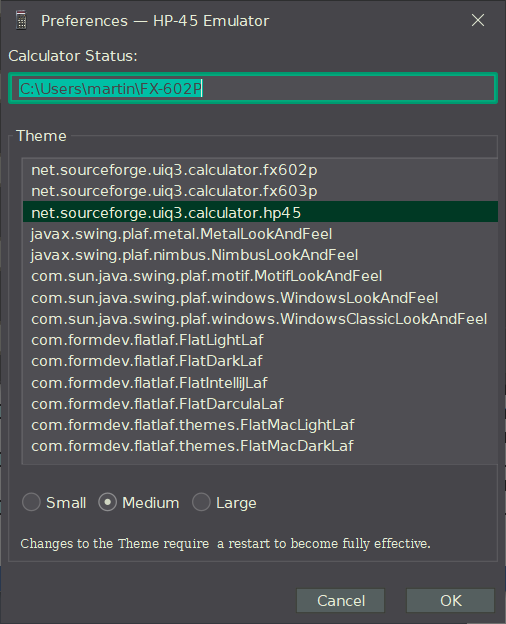This screenshot has width=506, height=624.
Task: Select the MotifLookAndFeel theme
Action: click(260, 276)
